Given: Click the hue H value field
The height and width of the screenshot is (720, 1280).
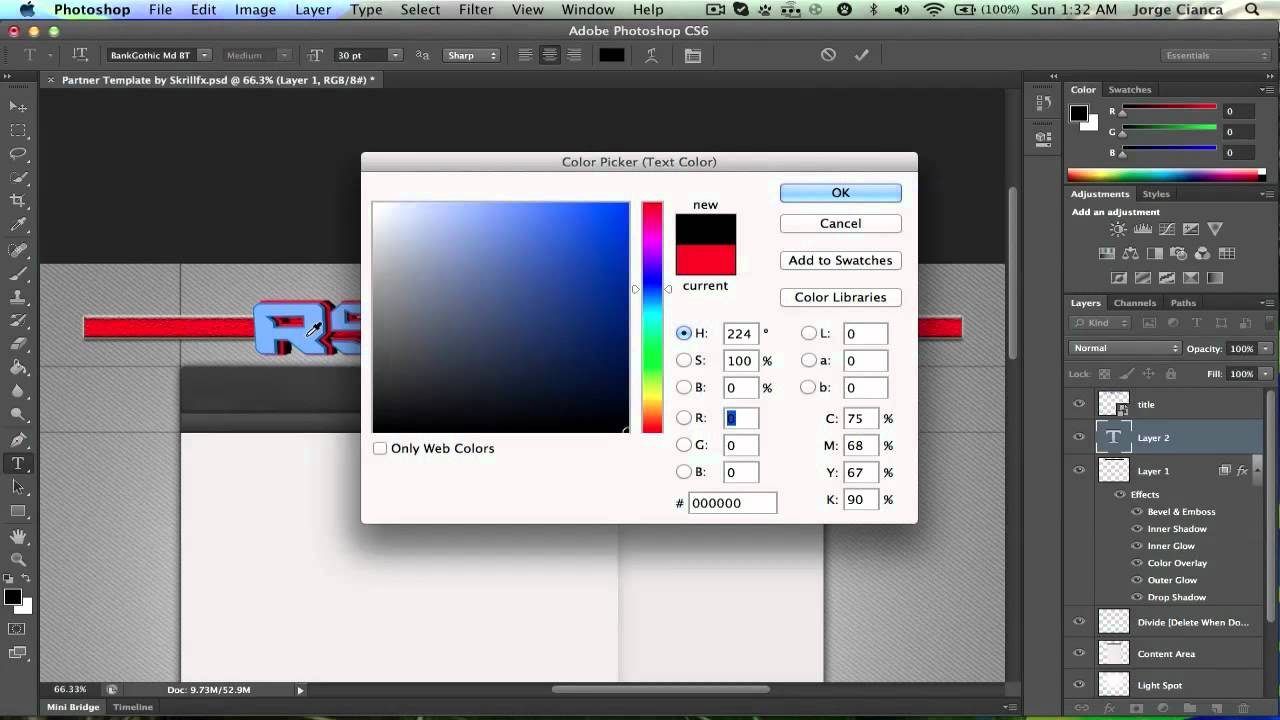Looking at the screenshot, I should pyautogui.click(x=741, y=333).
